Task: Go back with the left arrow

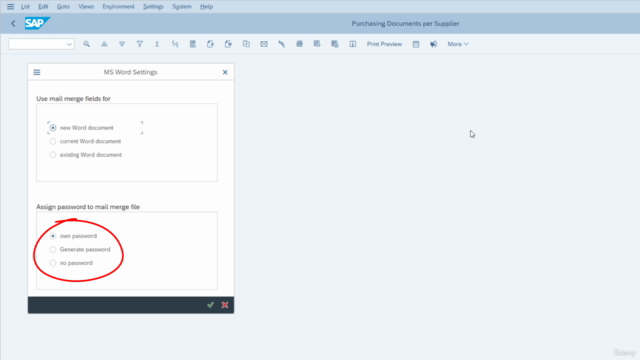Action: point(13,24)
